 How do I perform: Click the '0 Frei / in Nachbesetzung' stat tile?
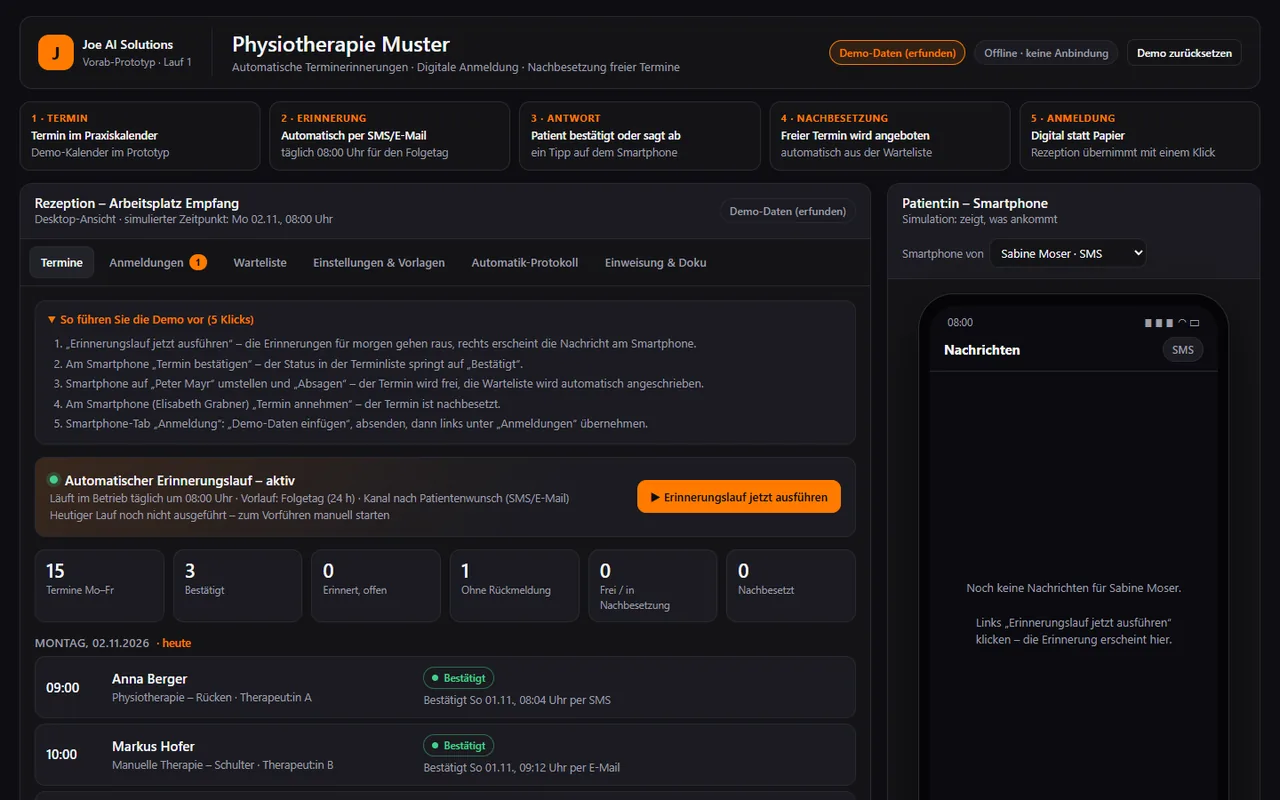click(652, 586)
